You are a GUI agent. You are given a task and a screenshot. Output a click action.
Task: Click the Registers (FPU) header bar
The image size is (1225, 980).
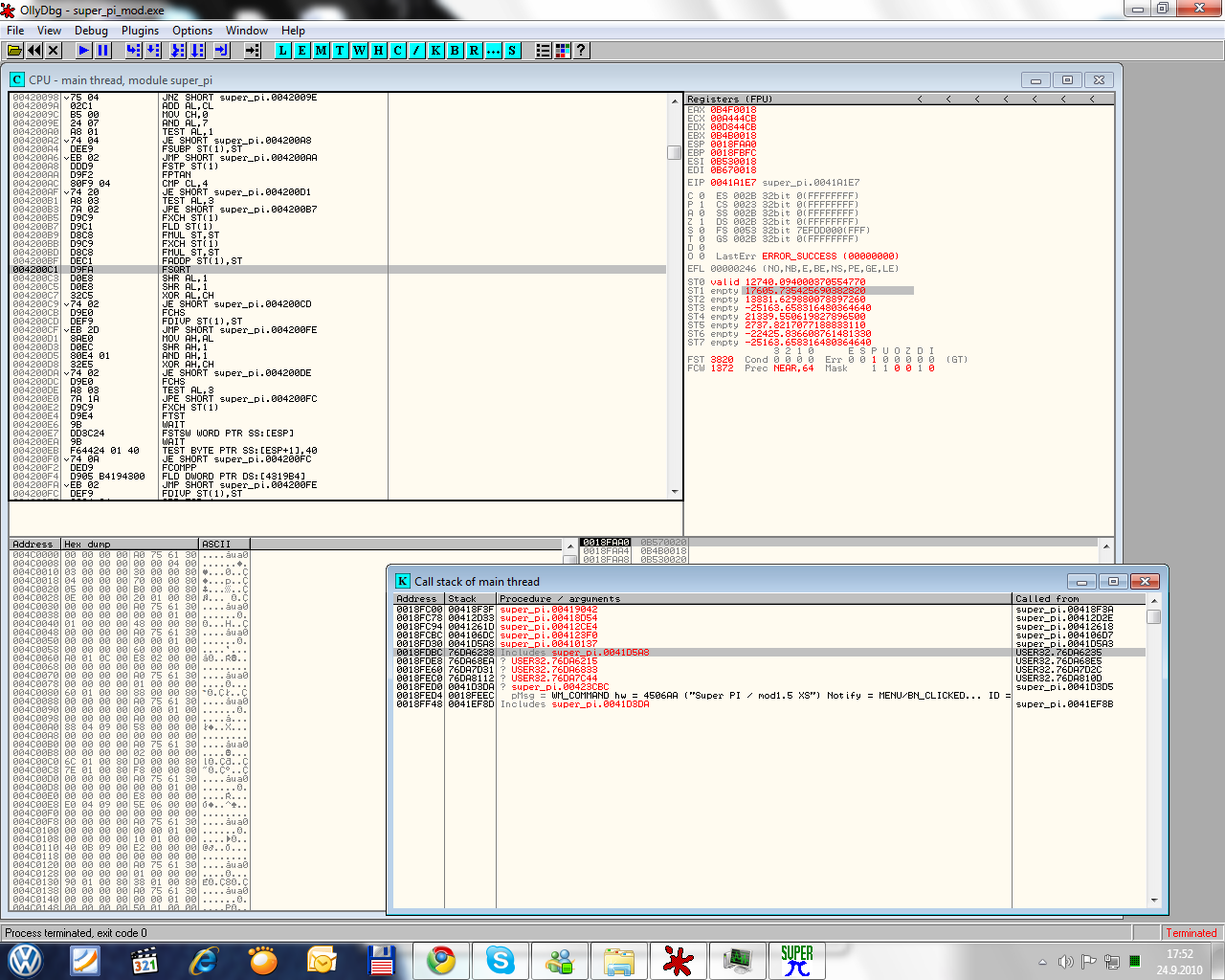[794, 99]
